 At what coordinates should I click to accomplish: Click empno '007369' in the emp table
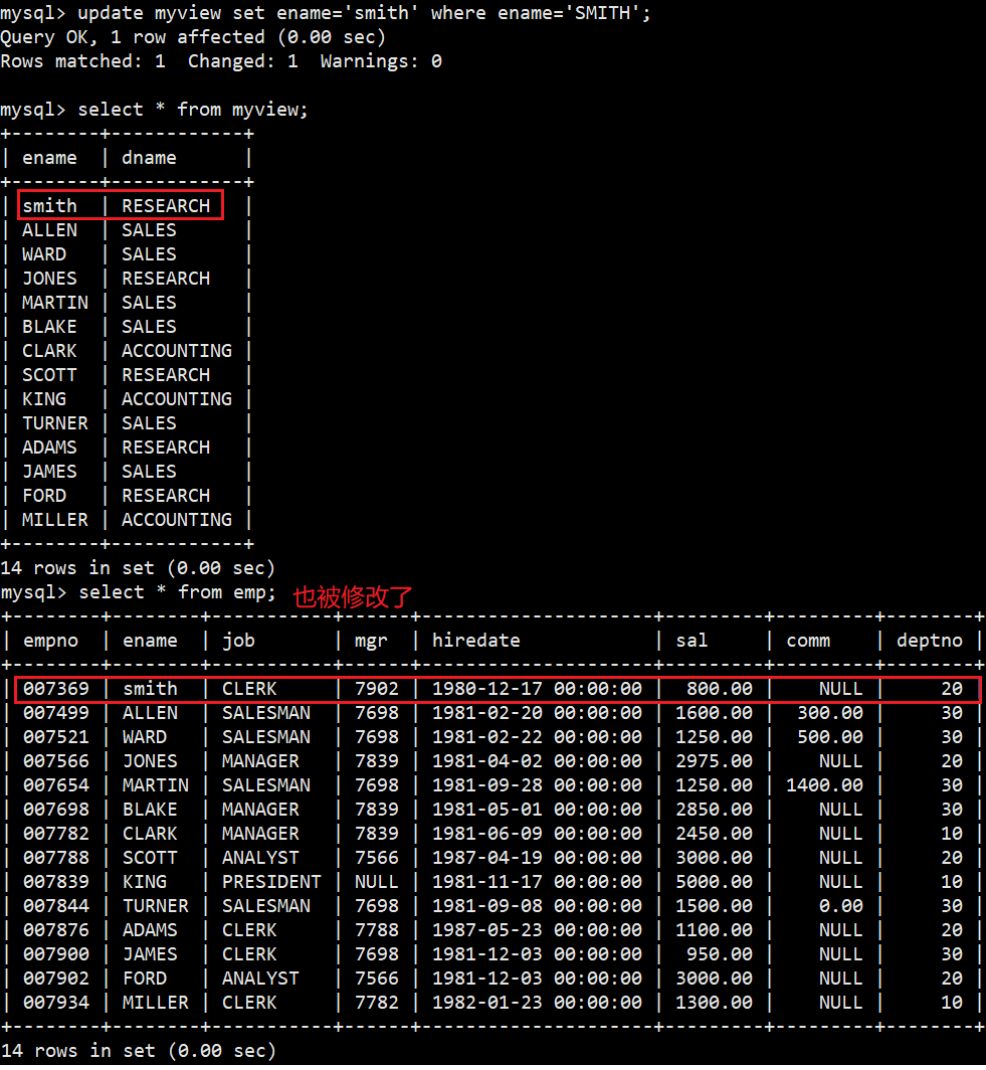[x=56, y=689]
